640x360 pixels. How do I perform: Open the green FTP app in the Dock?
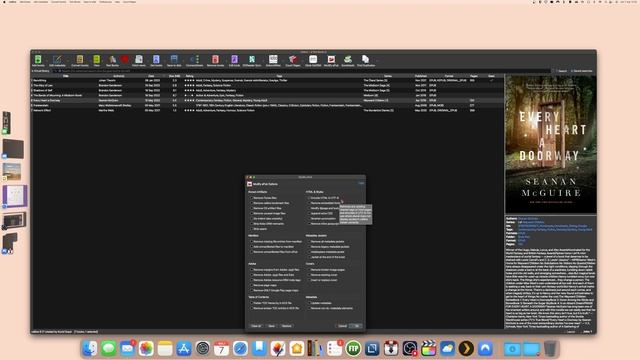coord(353,349)
